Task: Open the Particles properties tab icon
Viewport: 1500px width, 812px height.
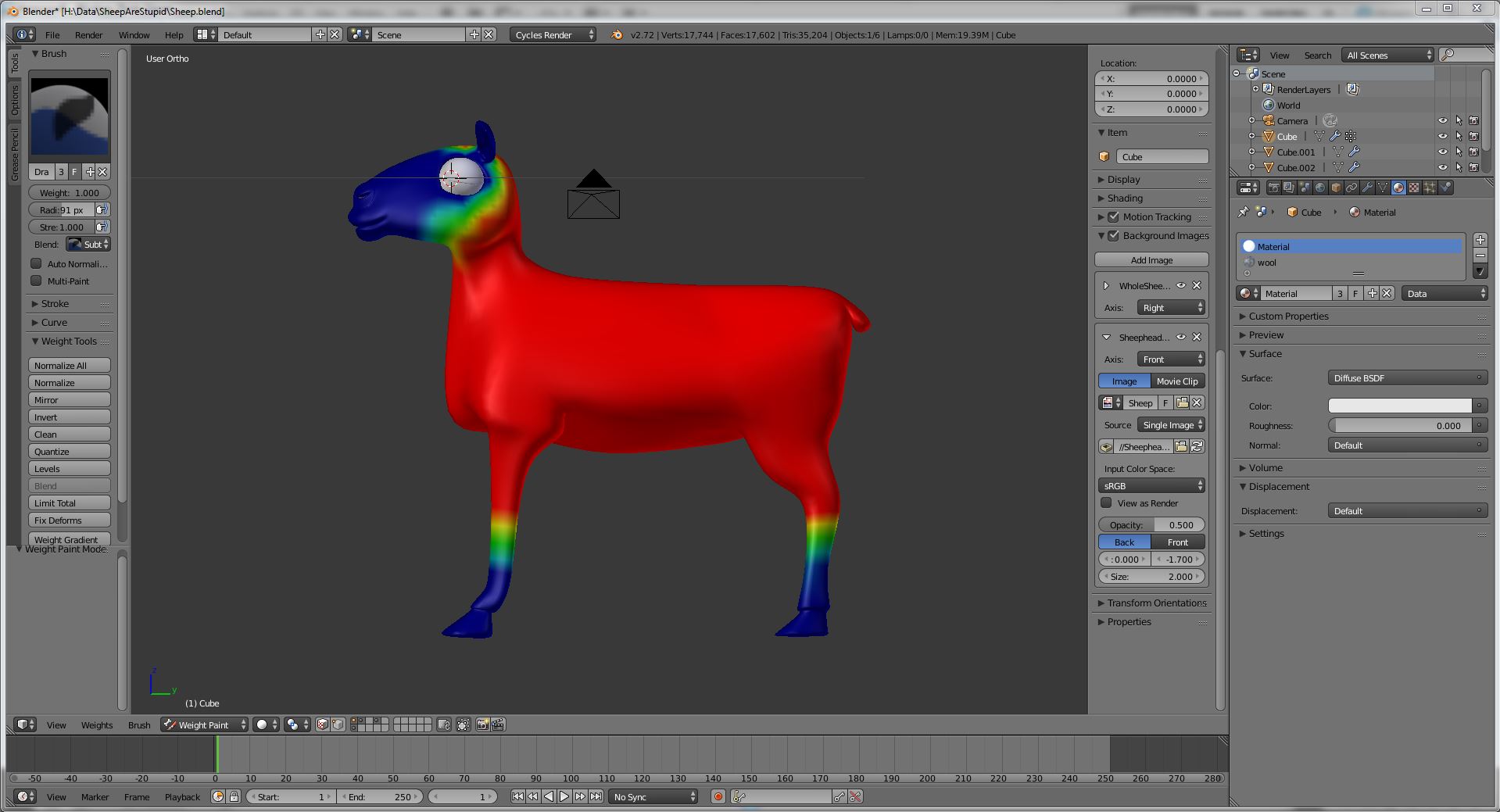Action: point(1430,188)
